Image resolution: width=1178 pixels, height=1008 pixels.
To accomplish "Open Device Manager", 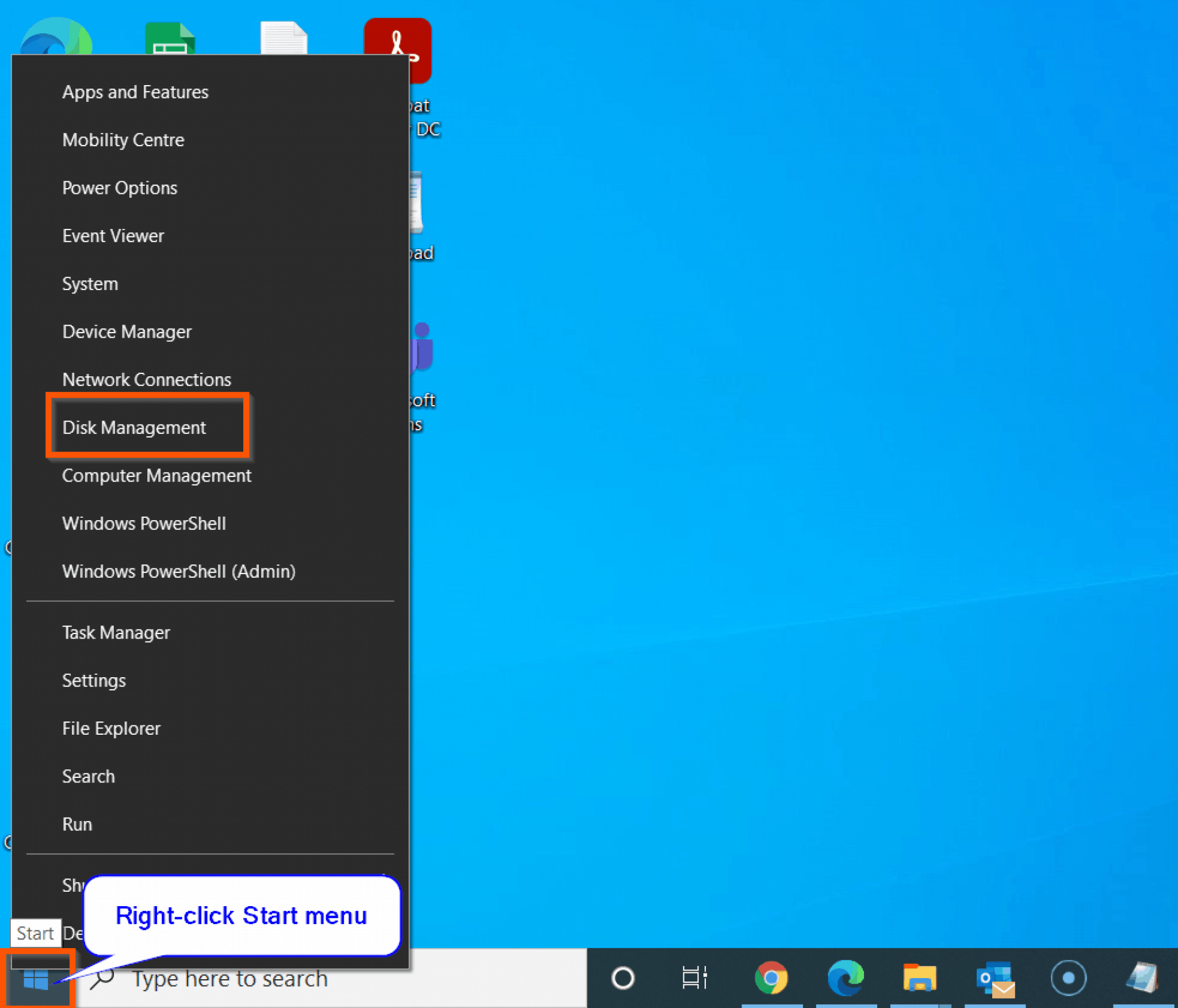I will pos(127,331).
